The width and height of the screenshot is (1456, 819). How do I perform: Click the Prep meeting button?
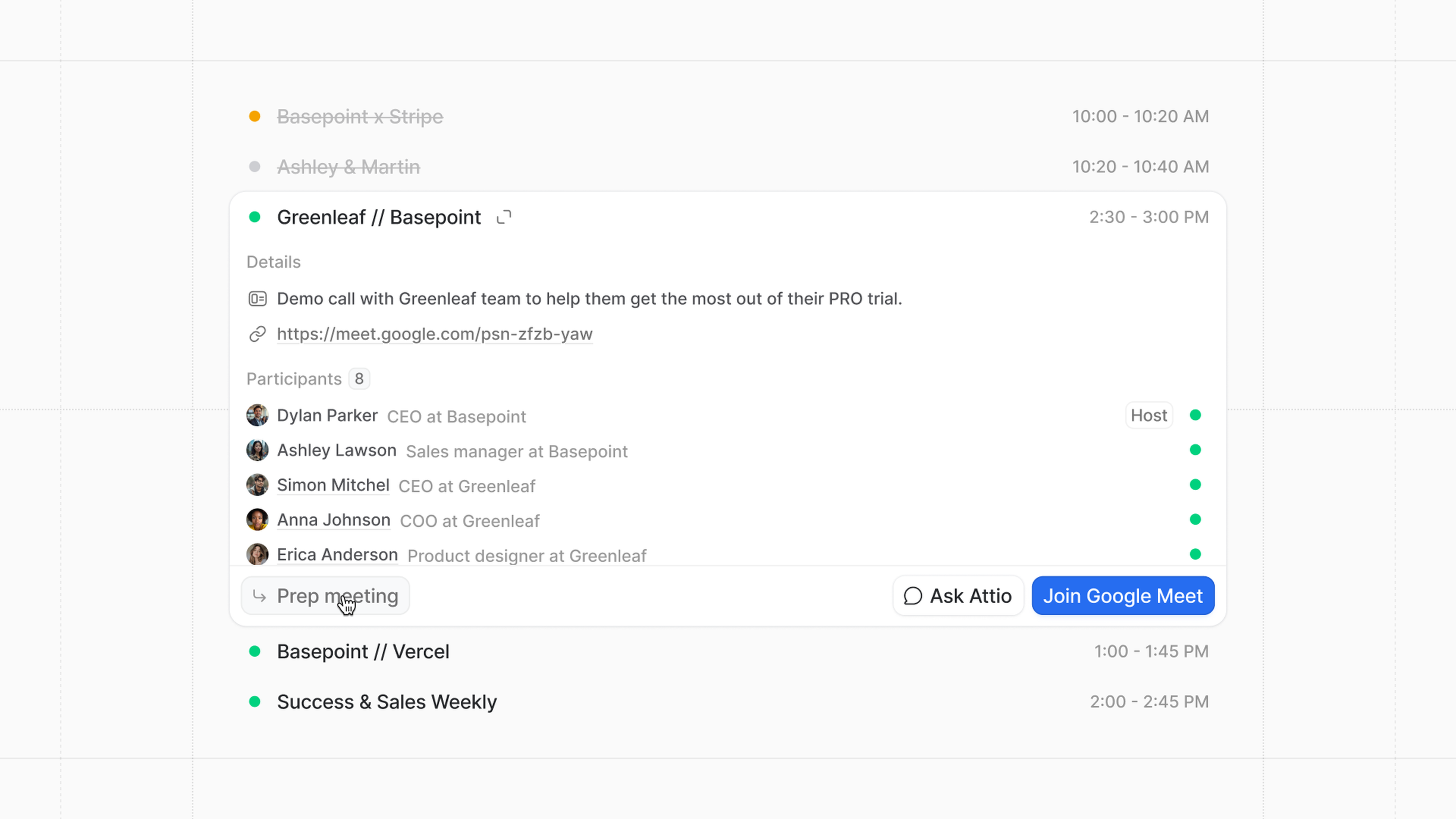[x=326, y=596]
